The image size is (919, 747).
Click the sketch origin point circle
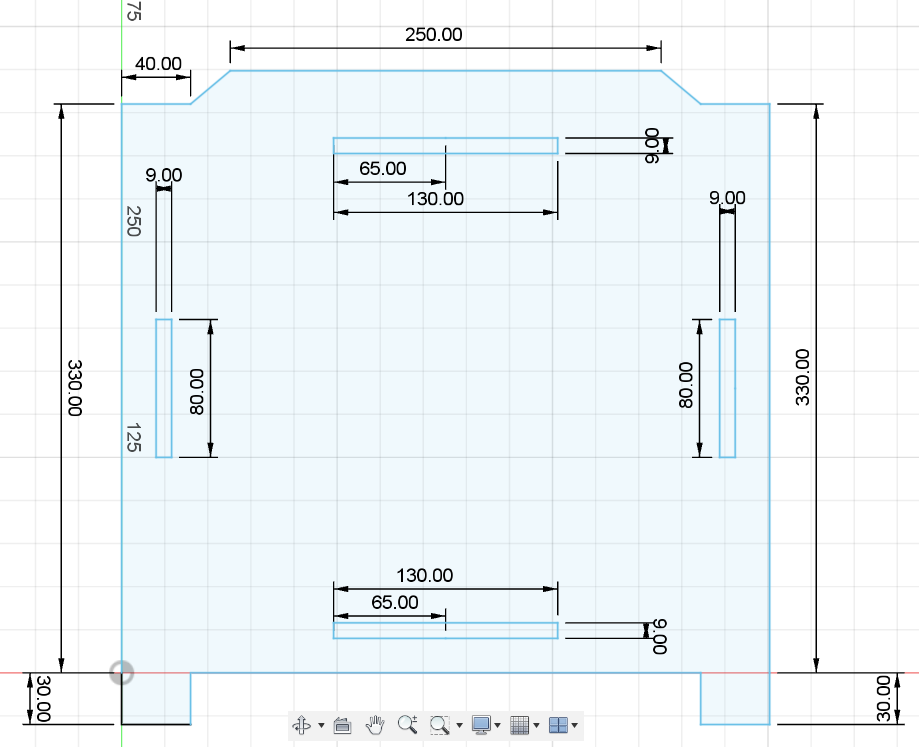coord(122,673)
